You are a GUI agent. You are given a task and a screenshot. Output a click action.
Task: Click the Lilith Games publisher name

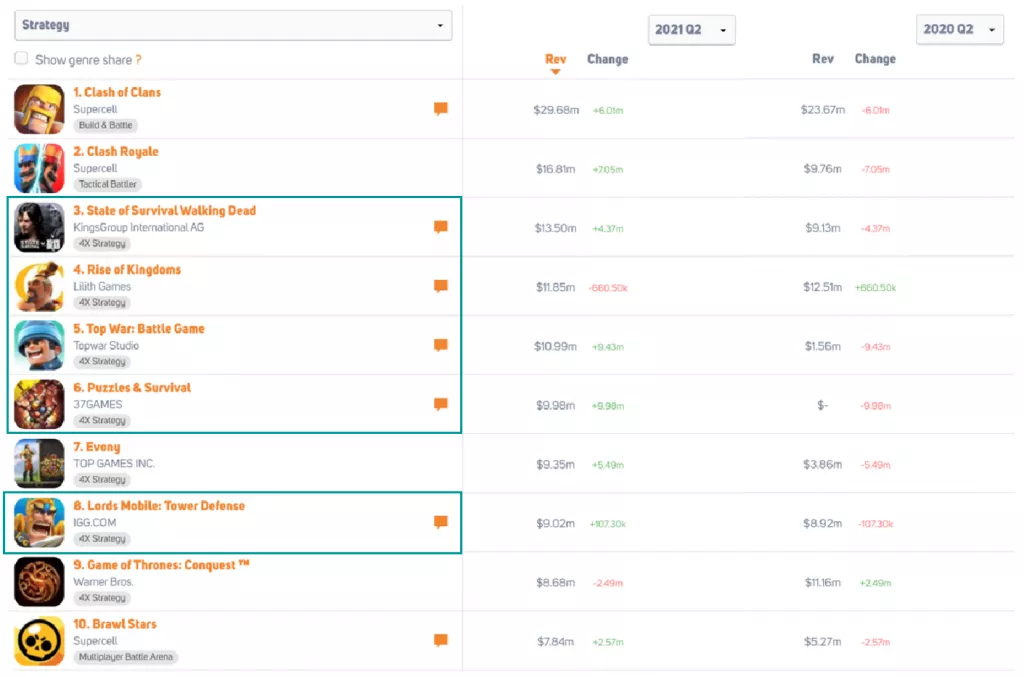(102, 287)
